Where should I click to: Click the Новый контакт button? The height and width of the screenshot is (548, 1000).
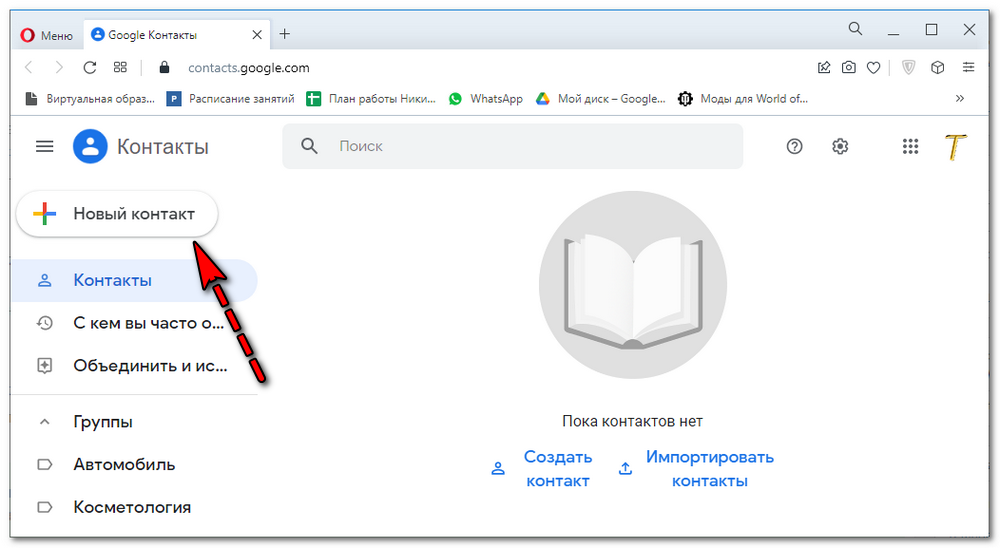click(117, 214)
